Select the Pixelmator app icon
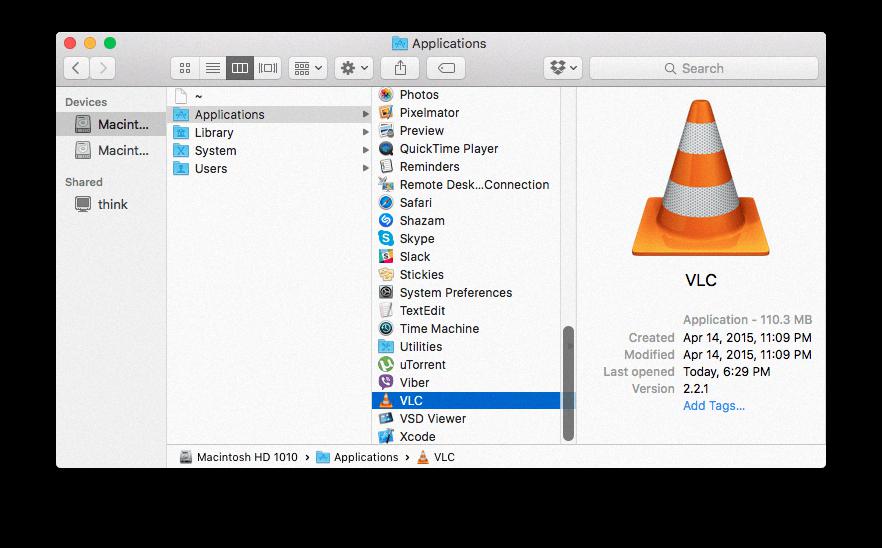 pos(386,113)
